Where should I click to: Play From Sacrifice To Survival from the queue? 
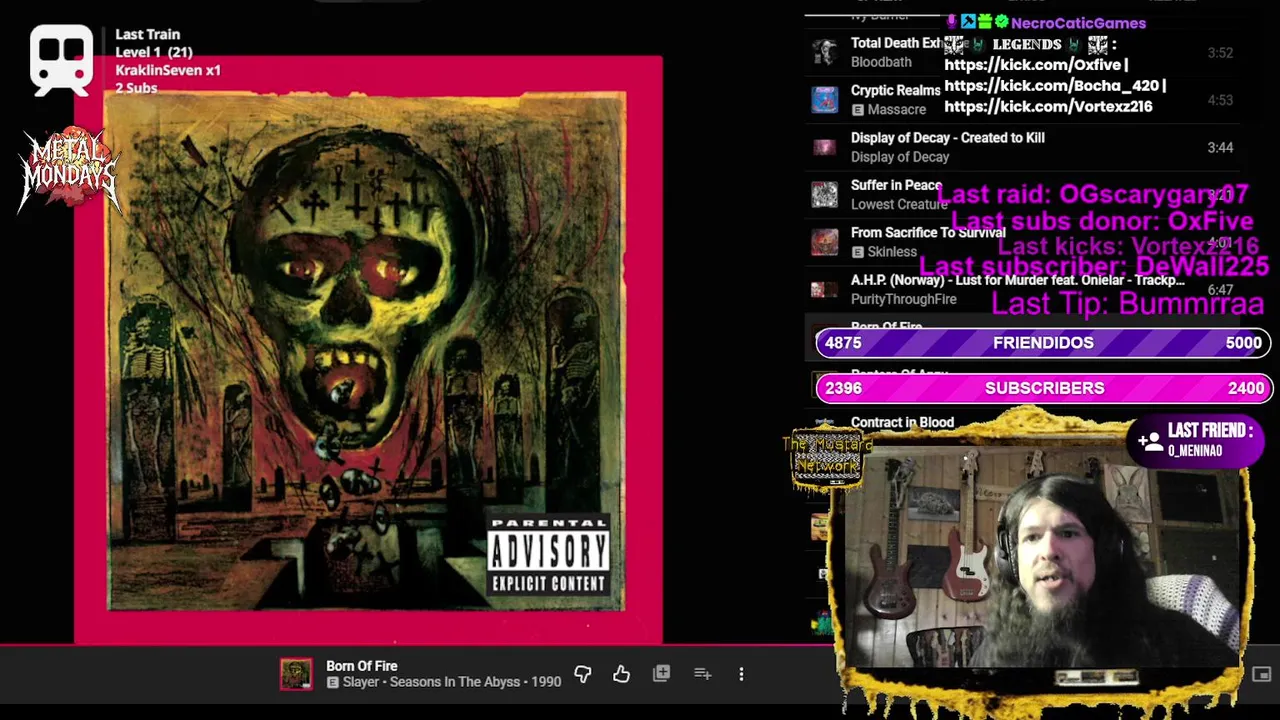(x=928, y=233)
